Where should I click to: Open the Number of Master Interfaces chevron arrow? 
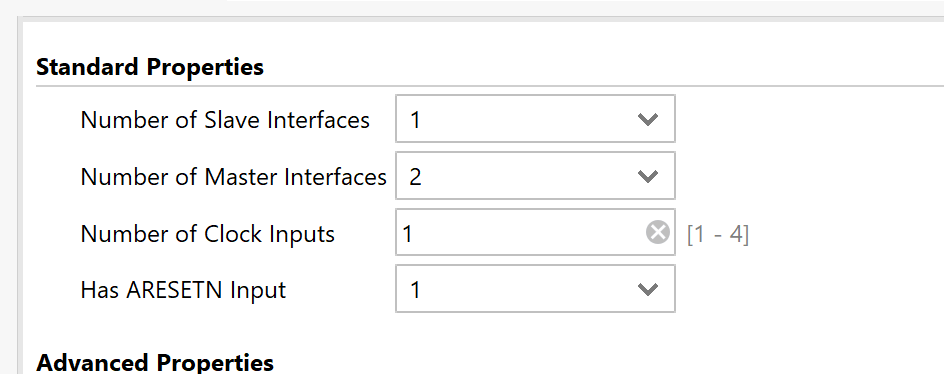(647, 176)
